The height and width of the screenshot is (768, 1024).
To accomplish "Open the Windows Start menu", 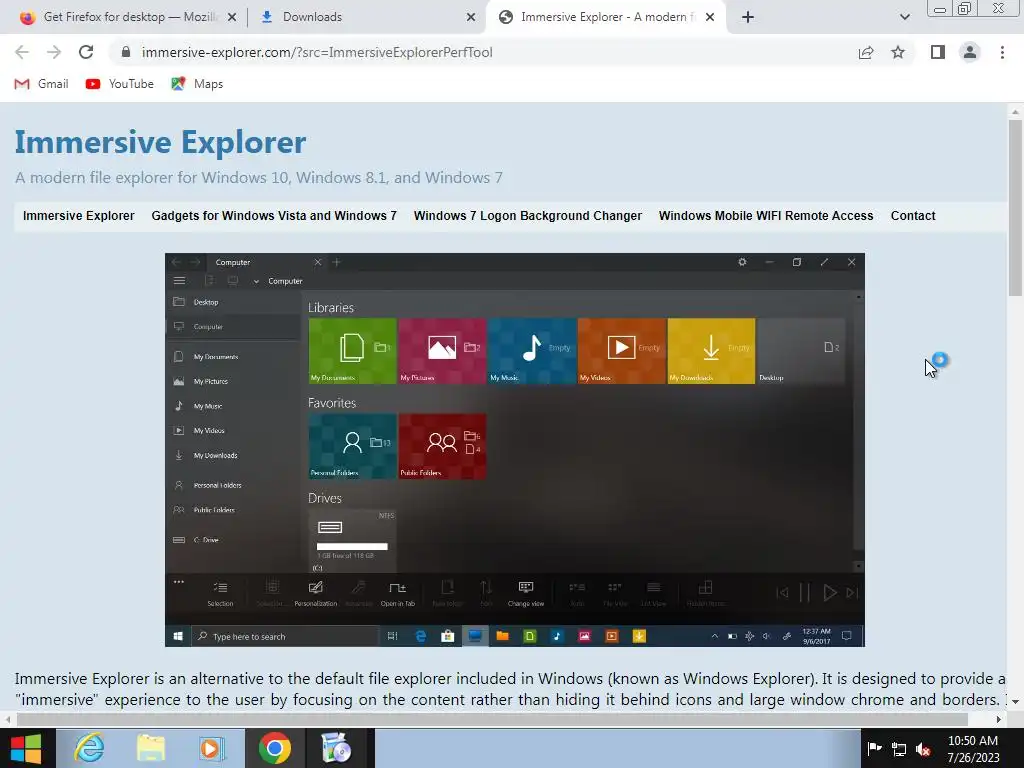I will coord(26,748).
